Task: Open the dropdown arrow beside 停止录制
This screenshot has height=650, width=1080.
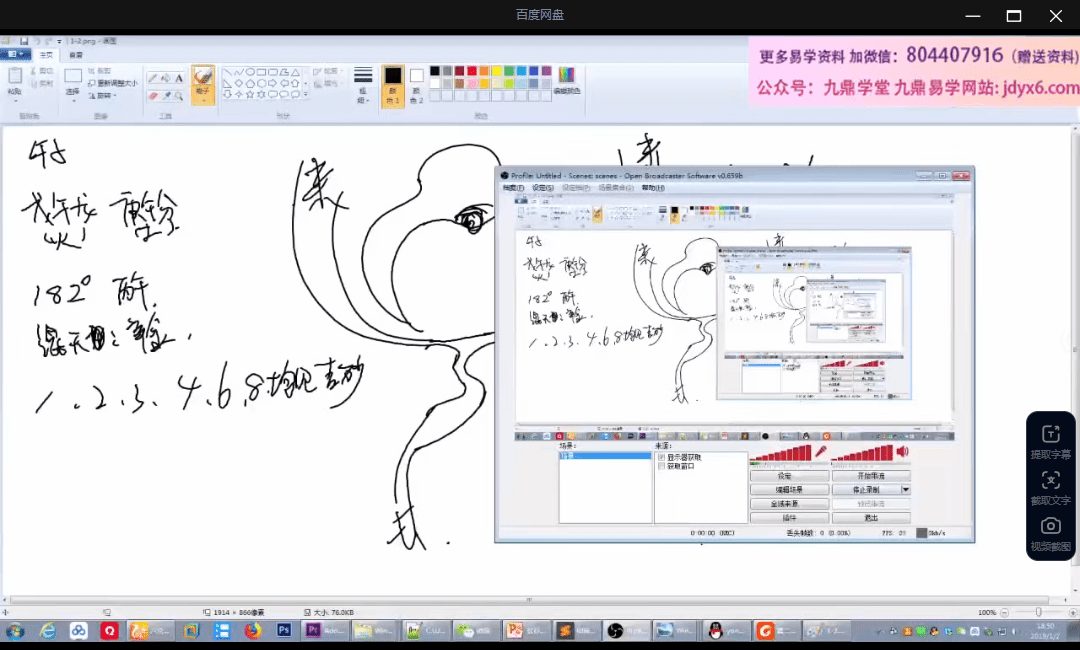Action: (905, 490)
